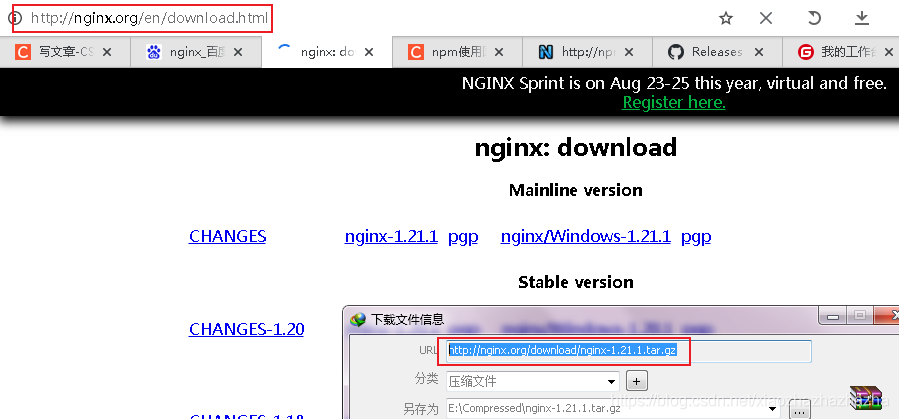This screenshot has height=419, width=899.
Task: Click the address bar URL field
Action: coord(149,18)
